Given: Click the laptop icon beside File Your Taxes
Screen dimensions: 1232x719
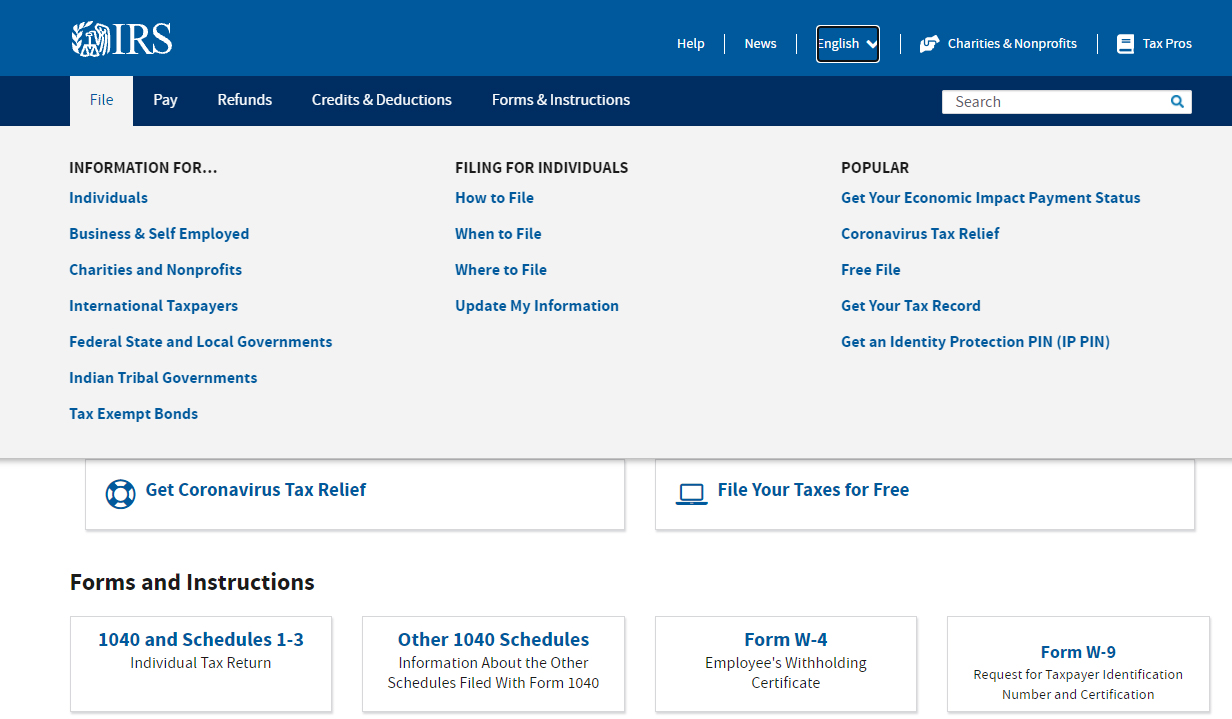Looking at the screenshot, I should 691,494.
